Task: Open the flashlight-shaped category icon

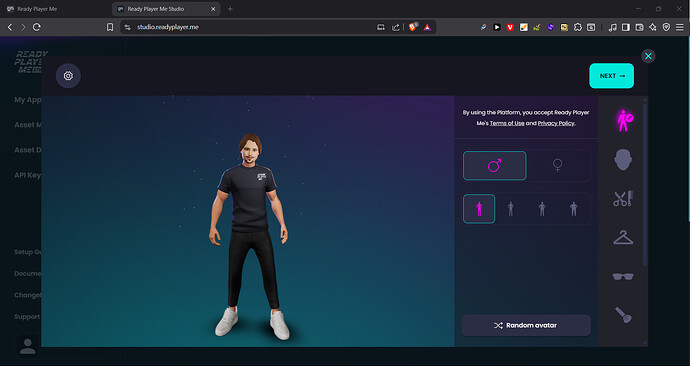Action: click(x=623, y=315)
